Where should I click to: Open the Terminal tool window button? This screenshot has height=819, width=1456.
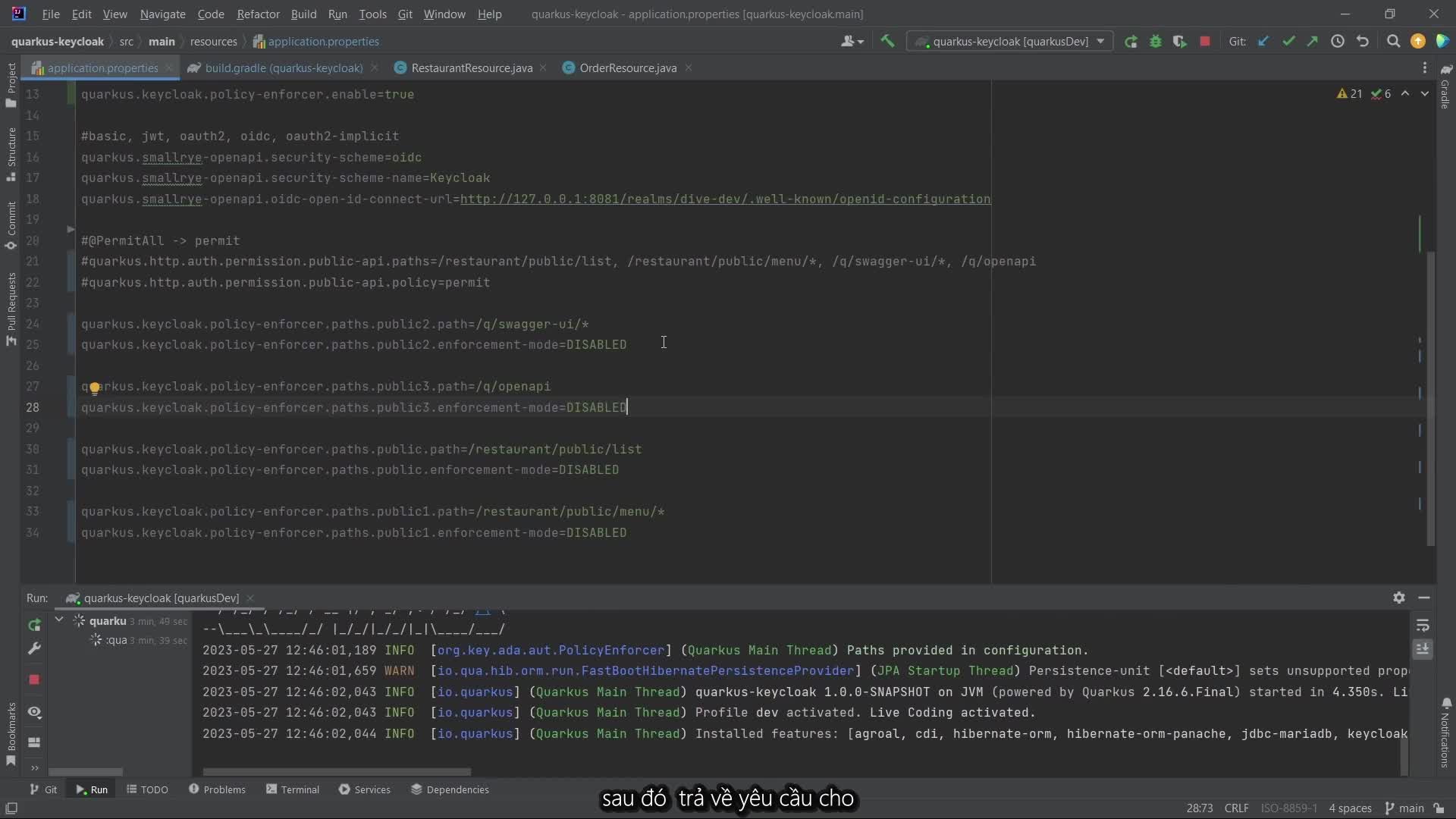[292, 789]
